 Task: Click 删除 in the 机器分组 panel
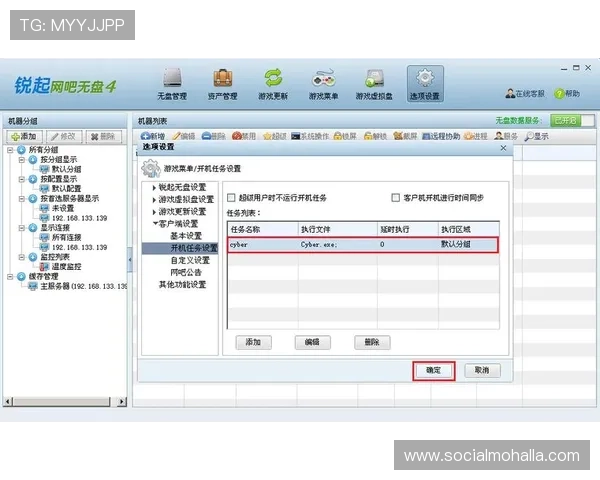104,136
